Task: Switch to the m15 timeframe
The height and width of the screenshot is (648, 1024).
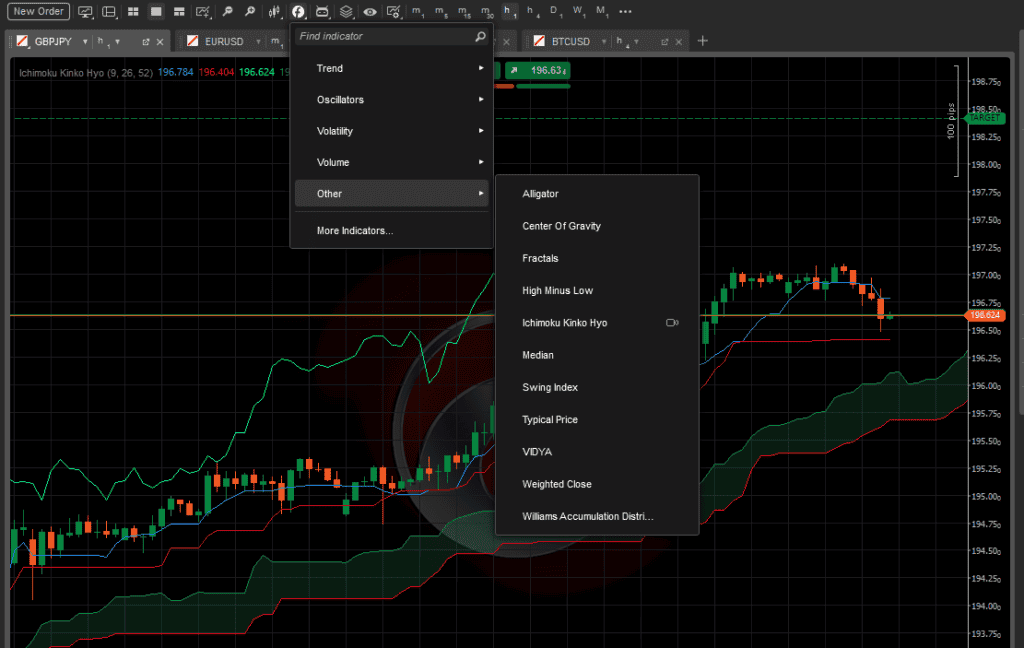Action: tap(464, 11)
